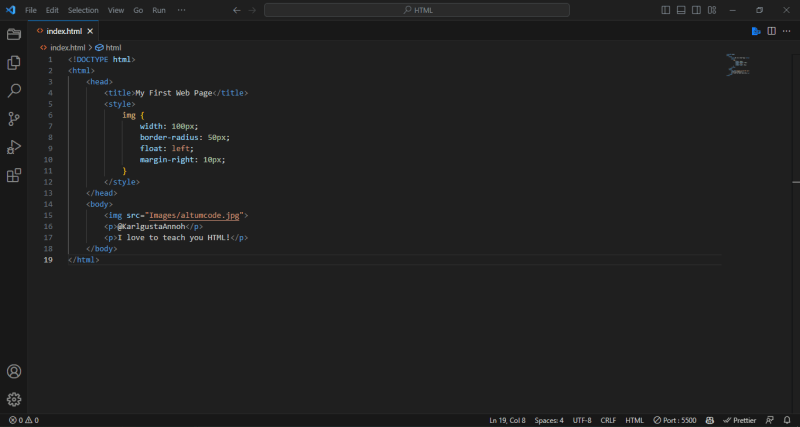Click the "I love to teach you HTML!" text

pyautogui.click(x=174, y=238)
